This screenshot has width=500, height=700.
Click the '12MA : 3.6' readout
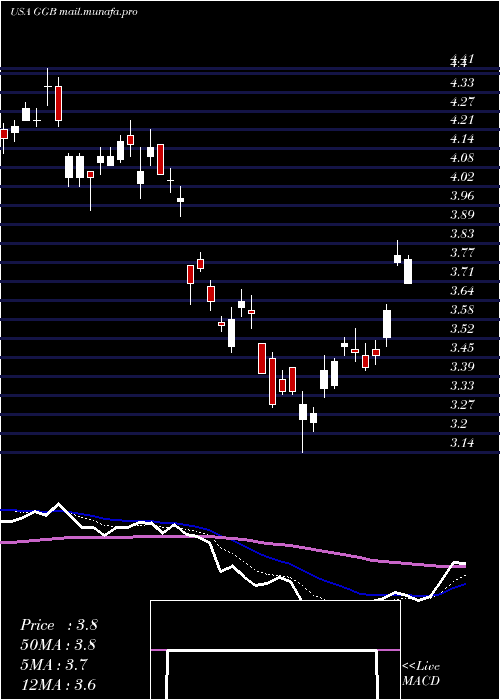(59, 685)
